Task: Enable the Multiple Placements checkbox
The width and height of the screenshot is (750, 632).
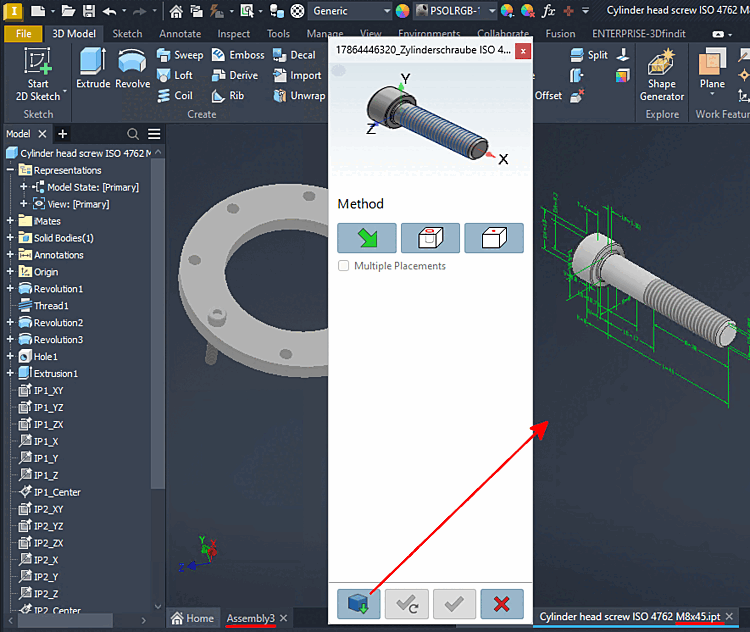Action: (343, 266)
